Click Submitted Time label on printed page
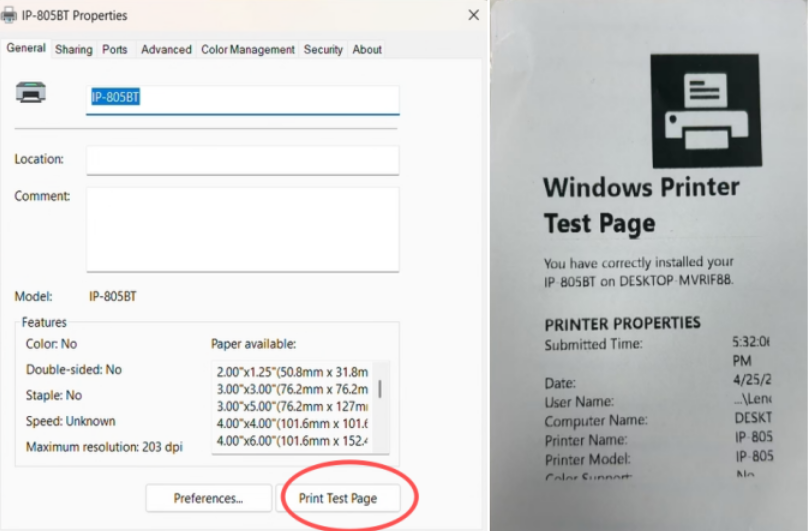The height and width of the screenshot is (531, 809). pyautogui.click(x=593, y=344)
